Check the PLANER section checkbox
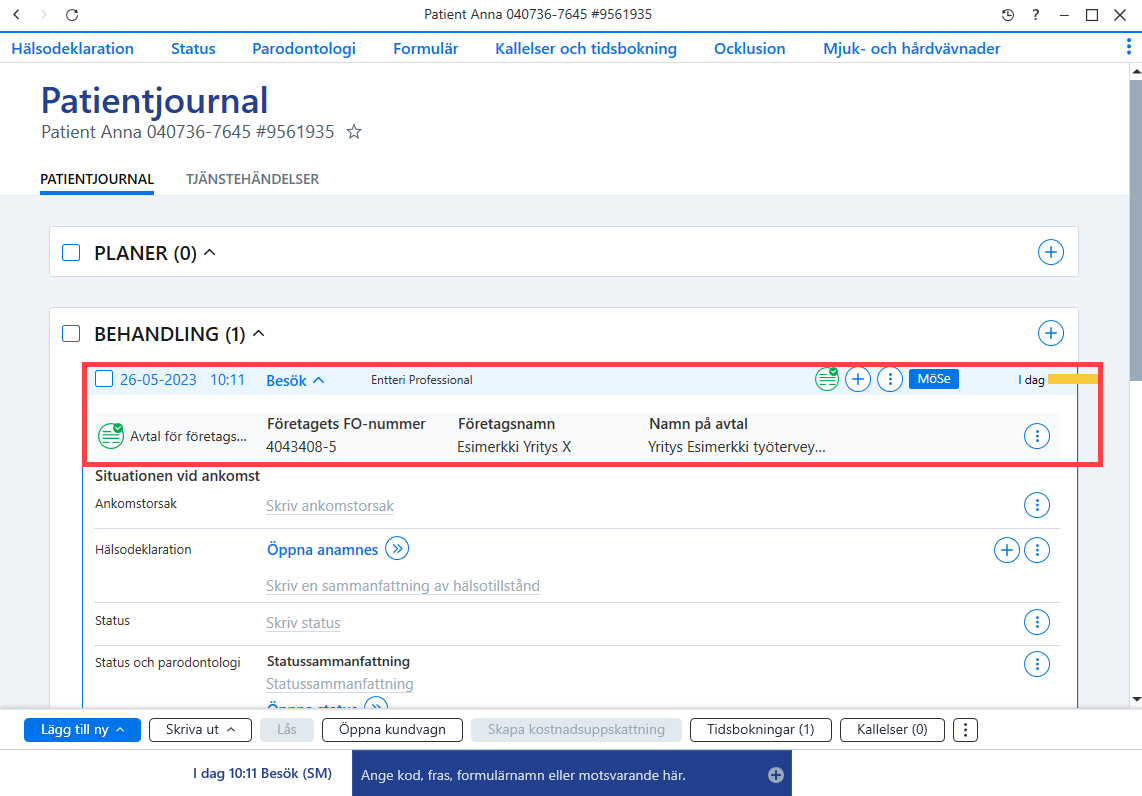The height and width of the screenshot is (796, 1142). 71,253
